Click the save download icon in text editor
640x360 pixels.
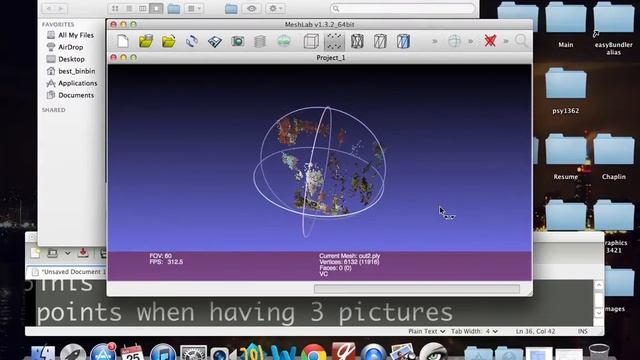[83, 253]
